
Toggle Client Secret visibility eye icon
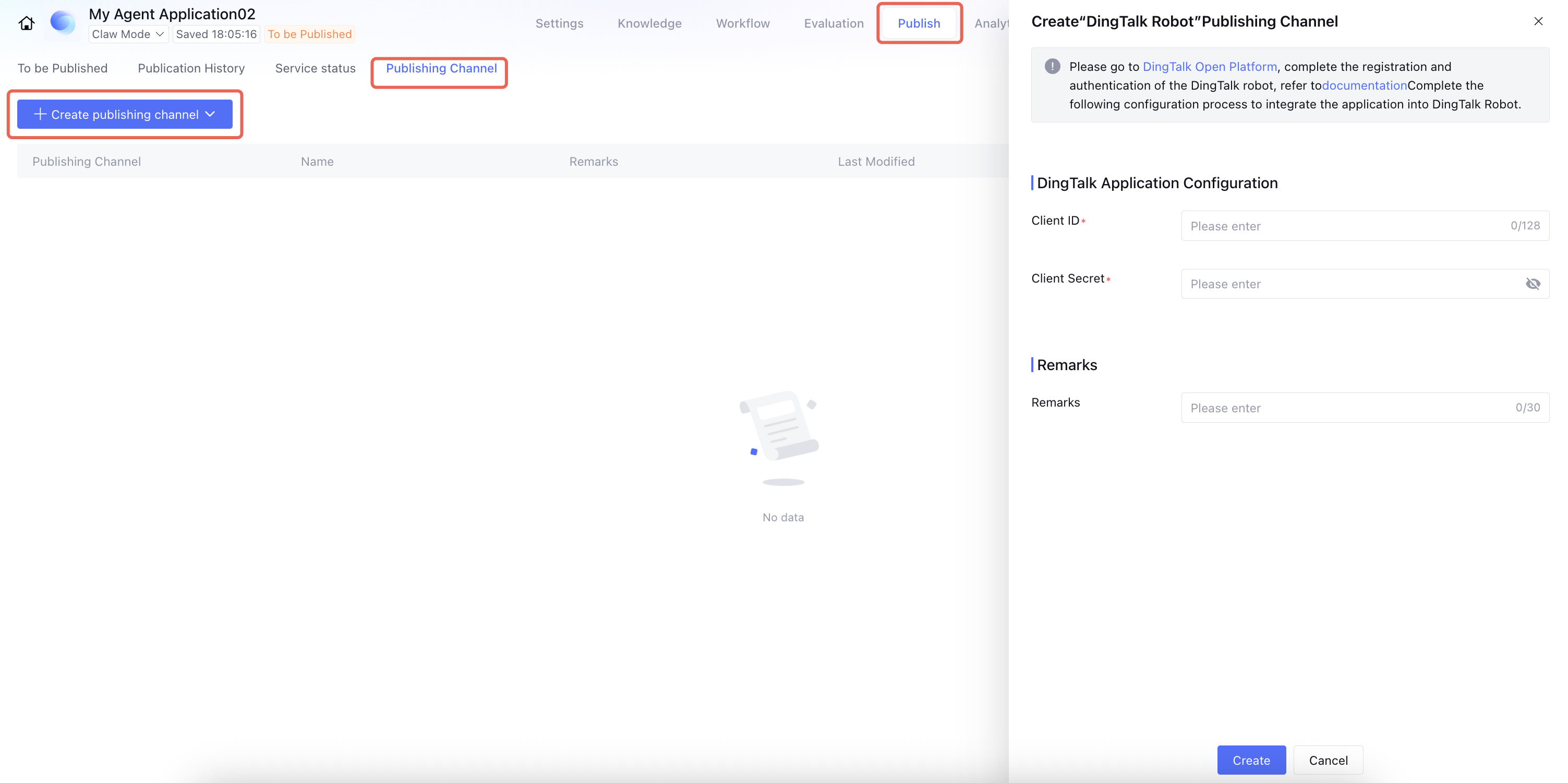tap(1532, 284)
